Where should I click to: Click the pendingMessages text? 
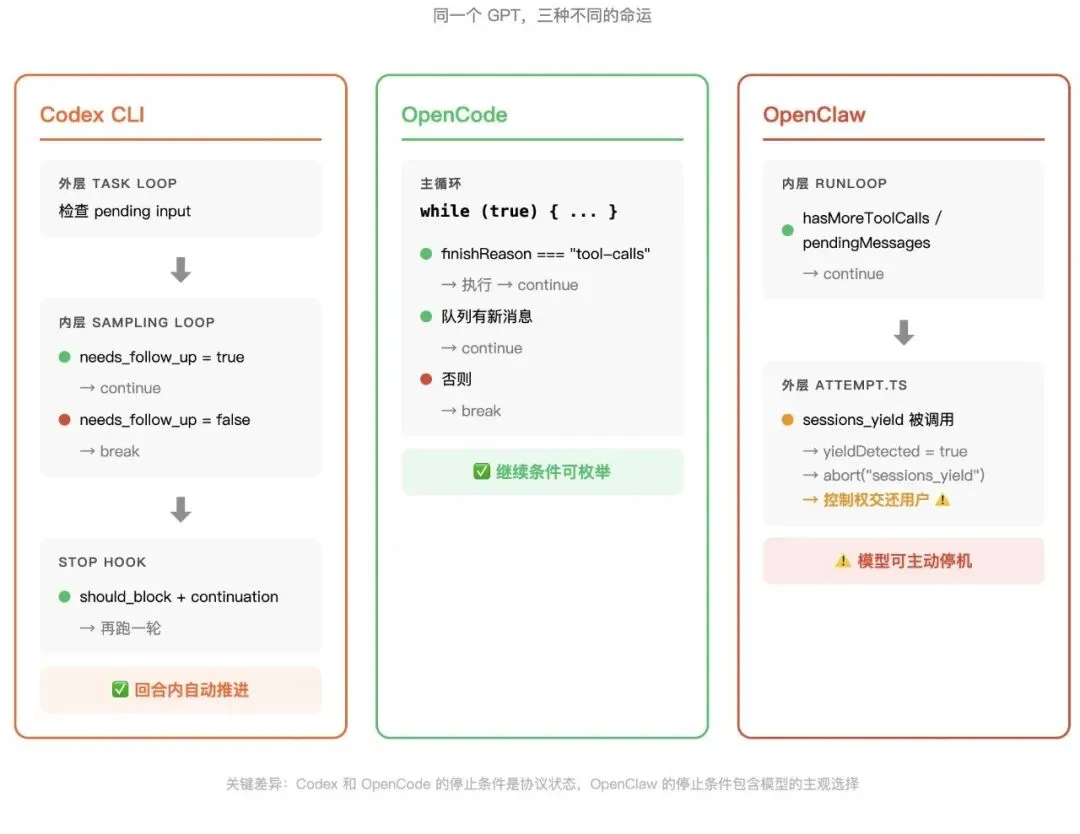(x=866, y=242)
